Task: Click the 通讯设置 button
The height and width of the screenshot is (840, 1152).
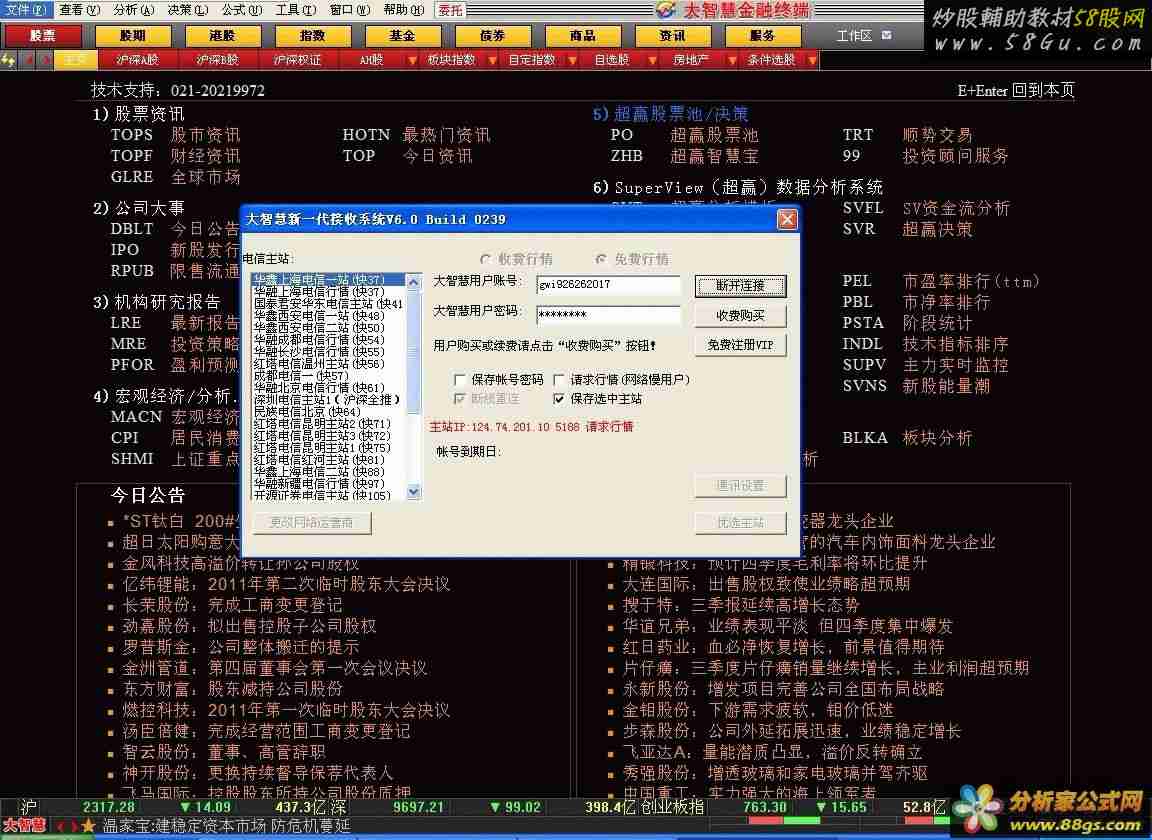Action: point(740,486)
